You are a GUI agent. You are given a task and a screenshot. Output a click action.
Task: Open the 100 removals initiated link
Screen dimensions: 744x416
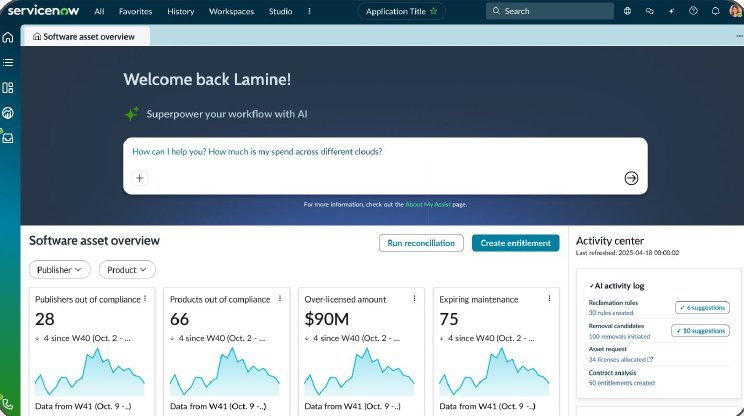pyautogui.click(x=619, y=336)
